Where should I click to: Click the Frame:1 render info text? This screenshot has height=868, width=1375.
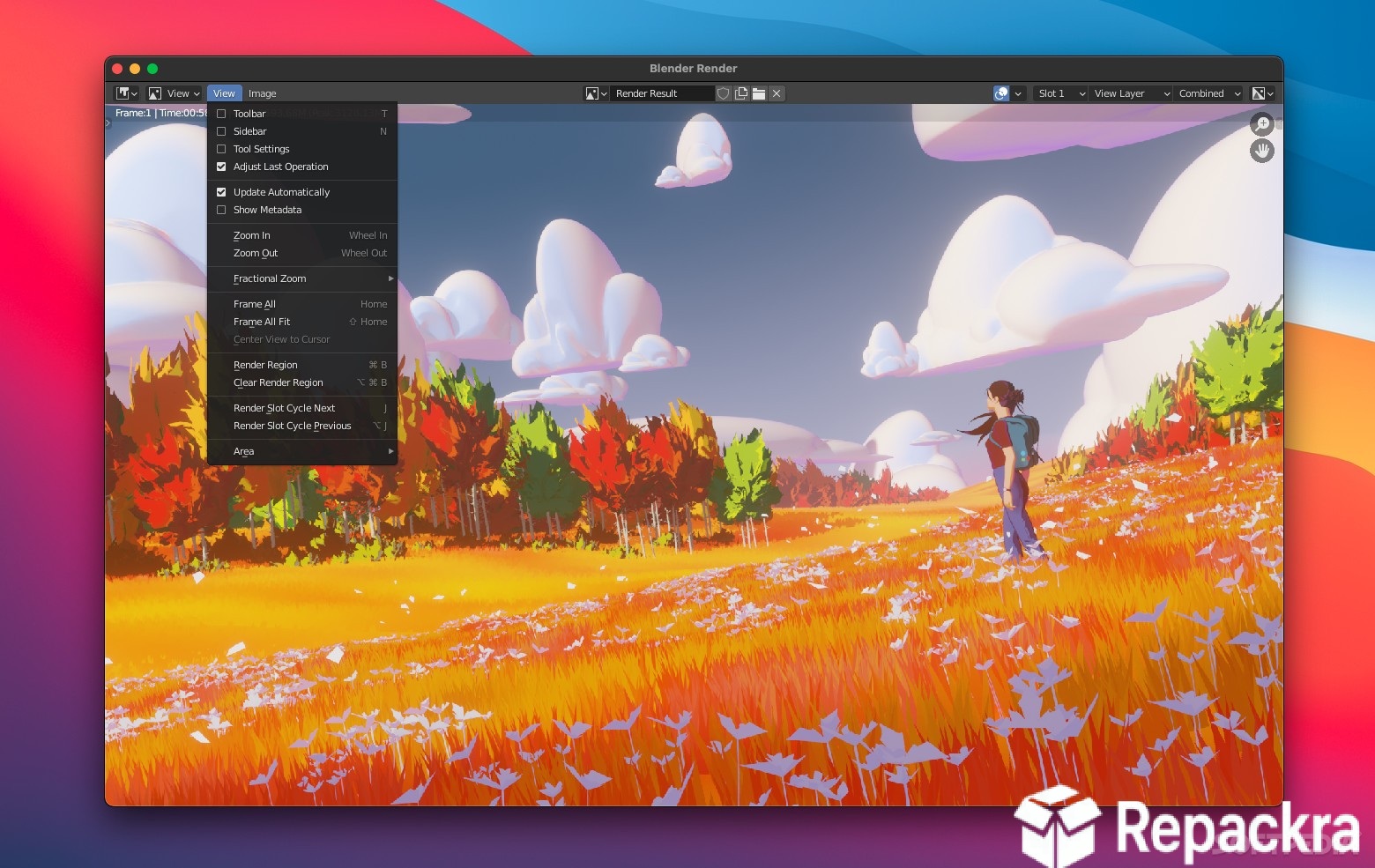click(x=160, y=113)
